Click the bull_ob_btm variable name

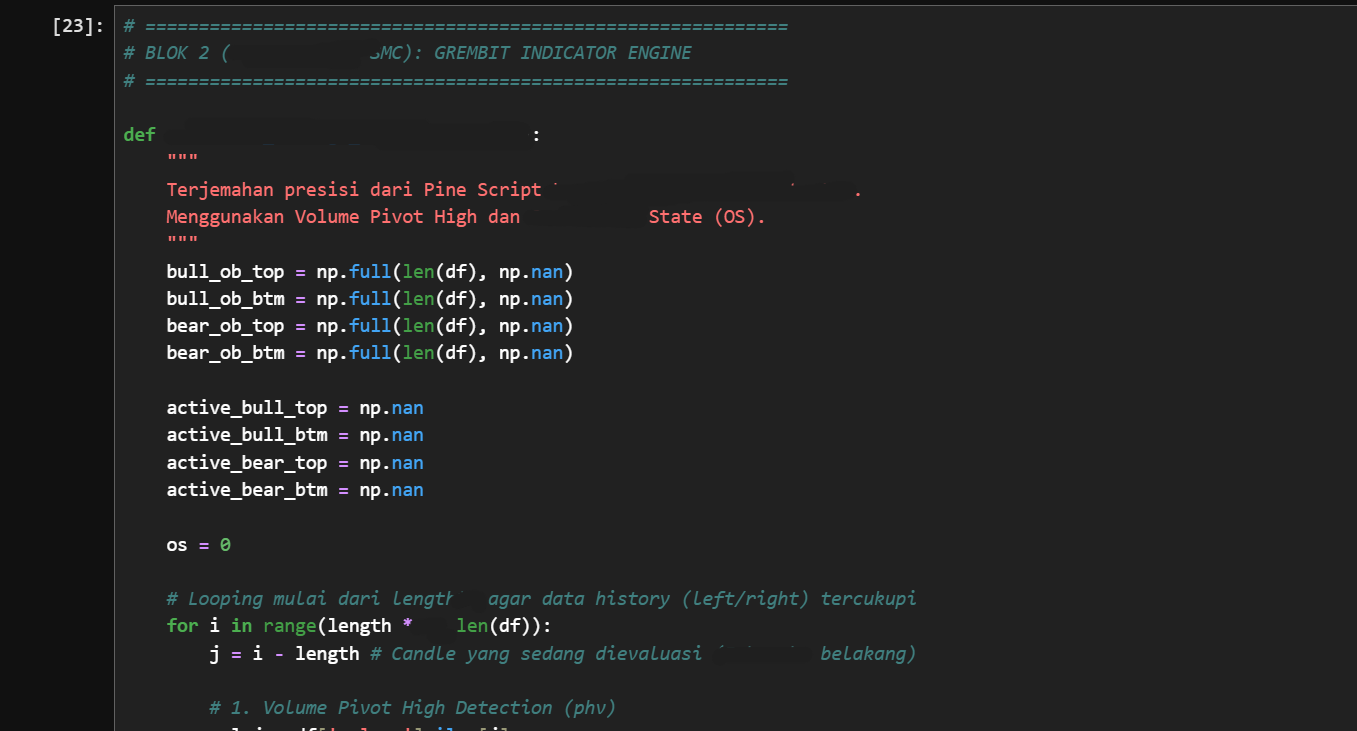coord(225,299)
